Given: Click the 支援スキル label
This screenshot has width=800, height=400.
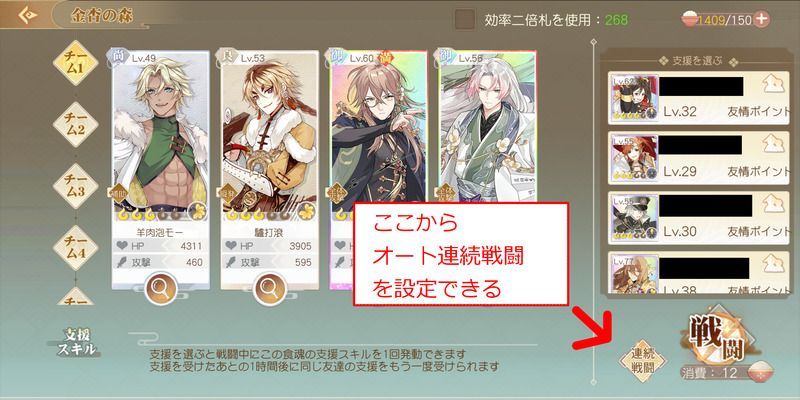Looking at the screenshot, I should pos(79,341).
